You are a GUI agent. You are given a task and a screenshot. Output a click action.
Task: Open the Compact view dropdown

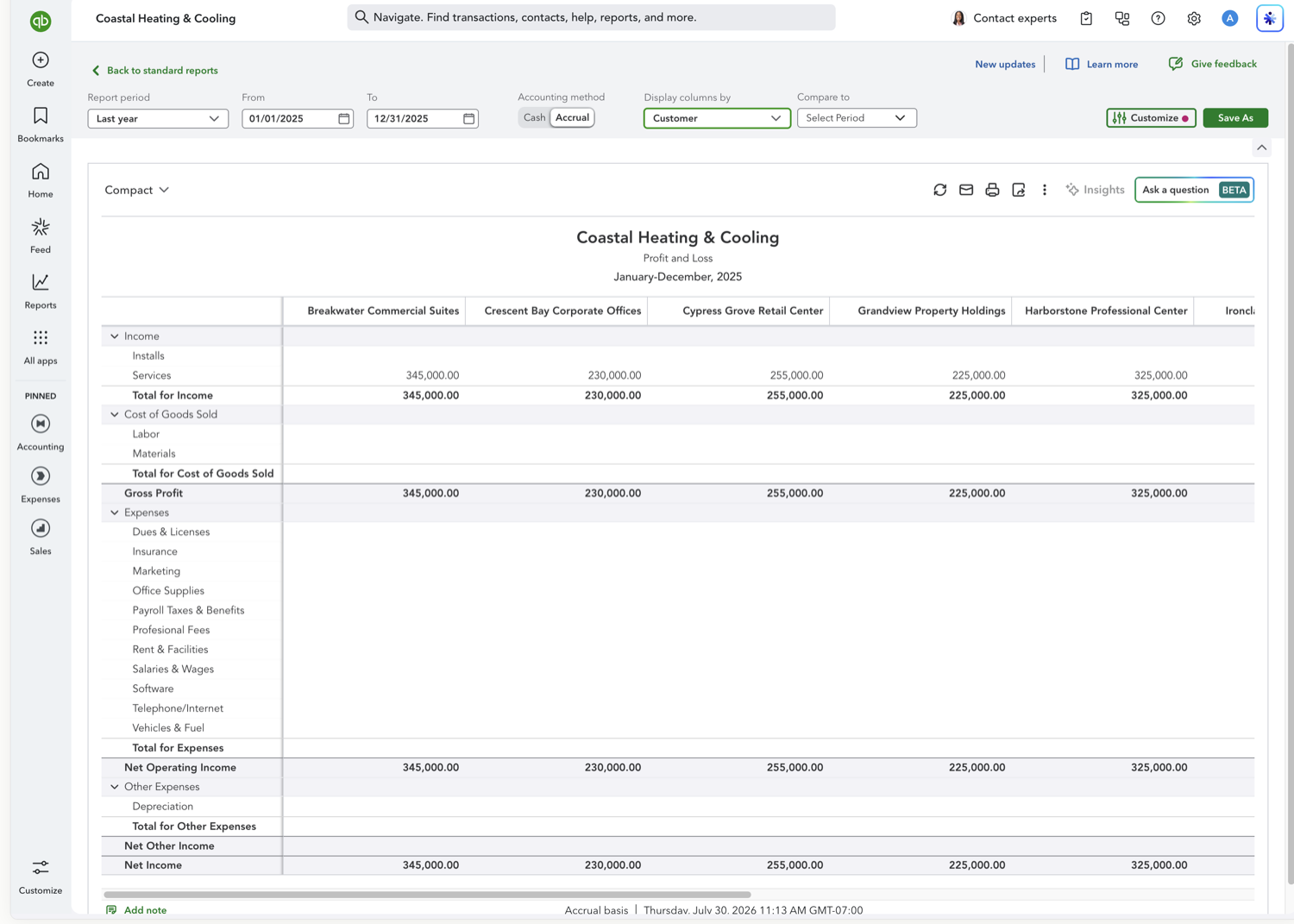click(137, 190)
